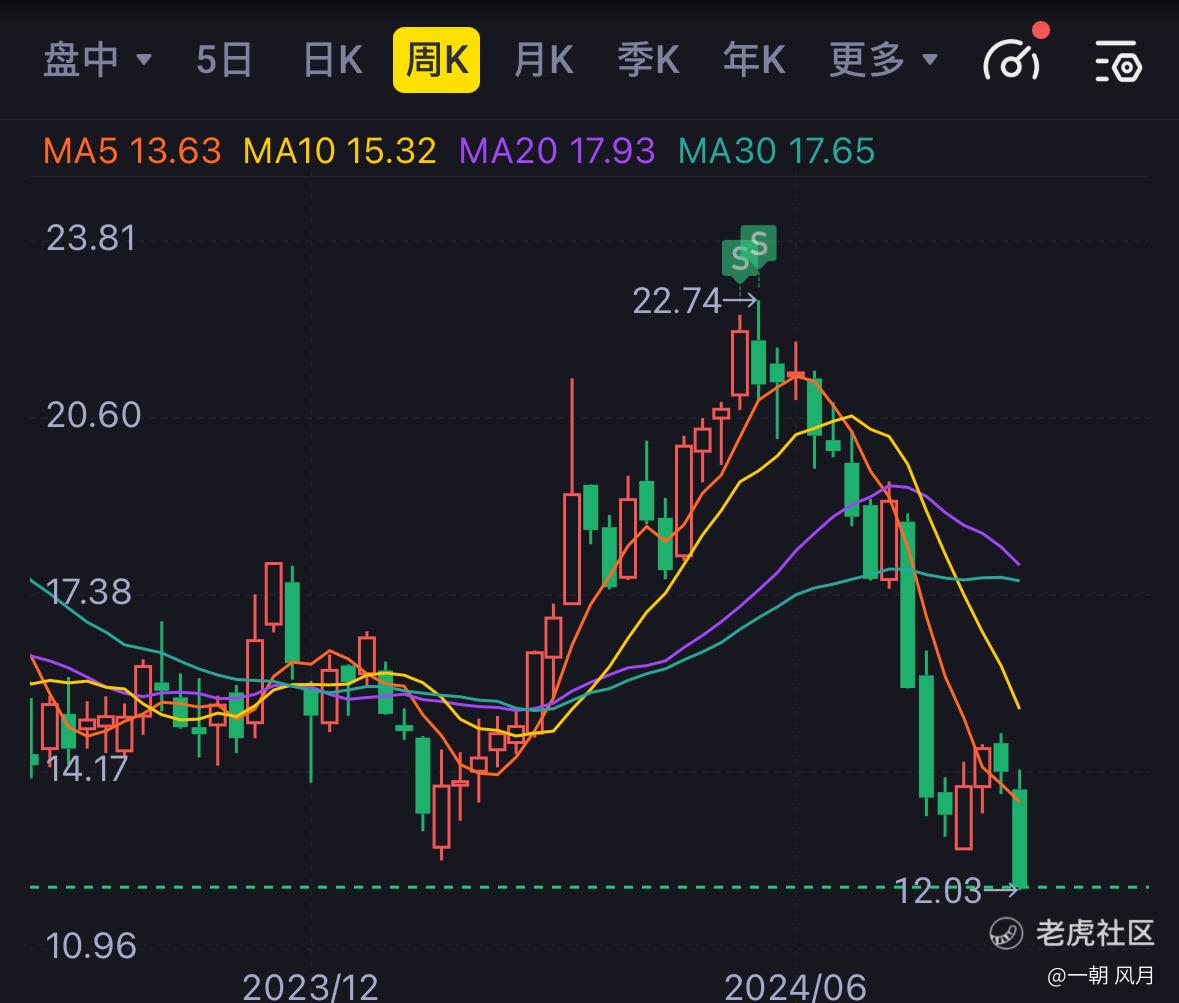Tap the upper-right green S sell marker

[759, 244]
